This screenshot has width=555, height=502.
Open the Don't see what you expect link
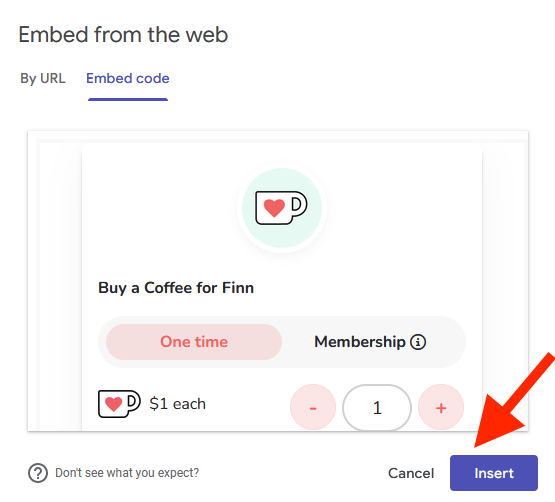pos(127,473)
